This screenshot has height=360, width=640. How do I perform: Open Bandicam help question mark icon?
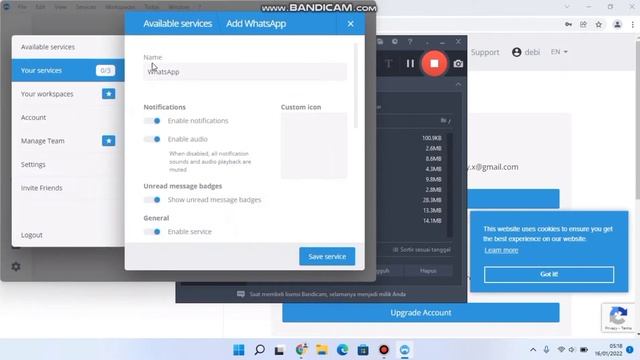(x=410, y=42)
